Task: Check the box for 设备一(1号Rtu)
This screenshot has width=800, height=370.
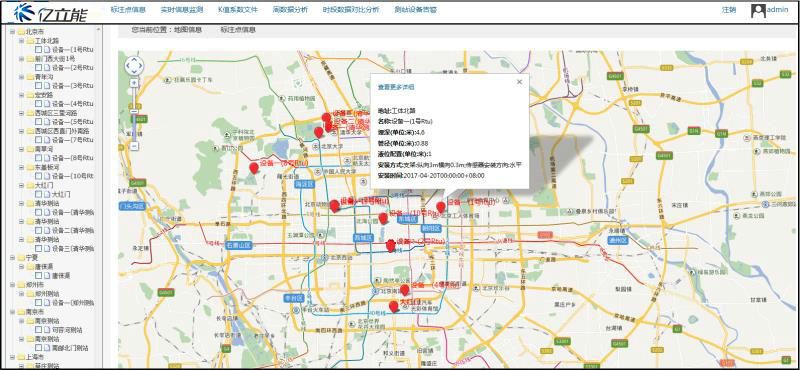Action: point(38,50)
